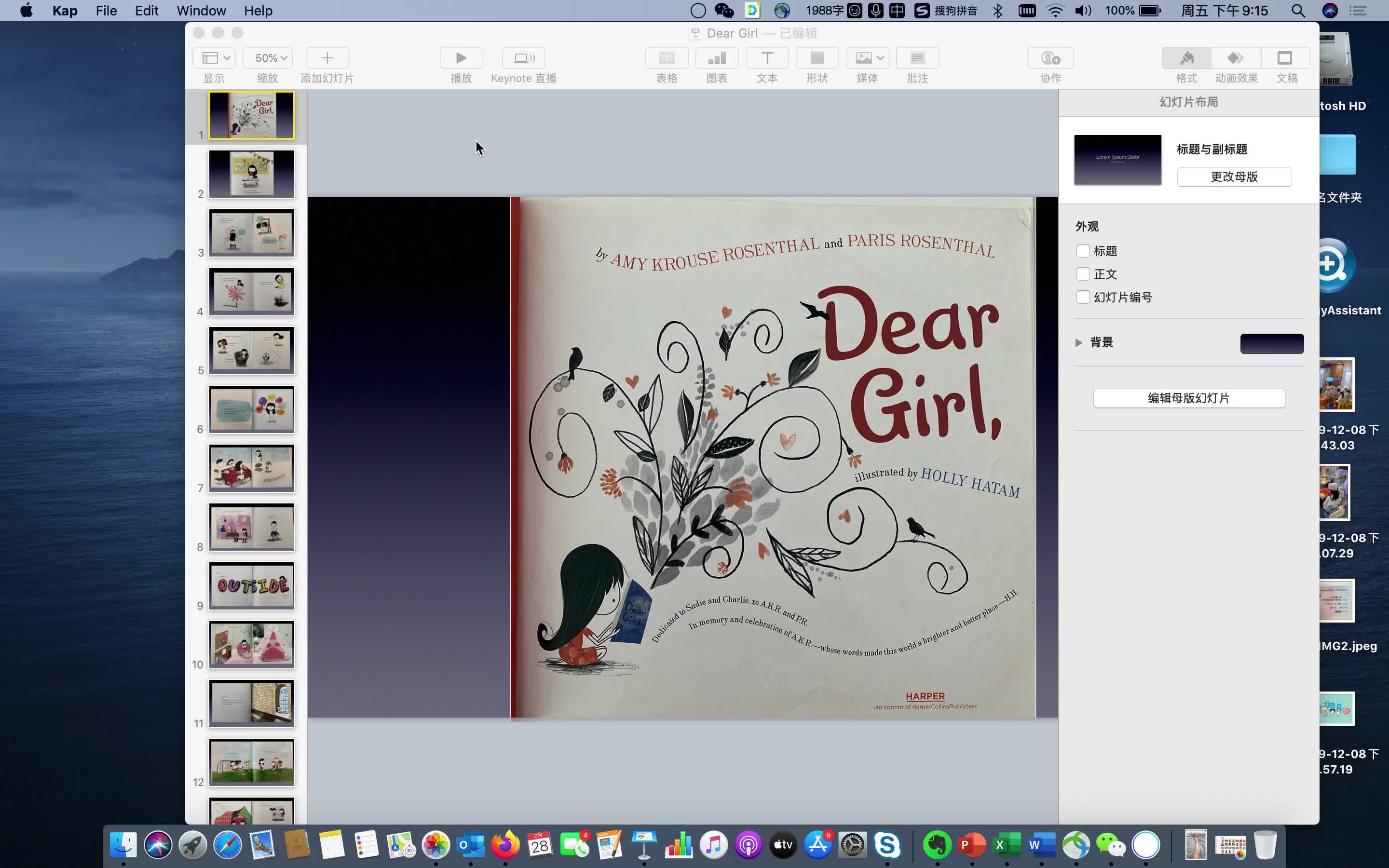Open Microsoft Excel from the Dock

point(1007,844)
